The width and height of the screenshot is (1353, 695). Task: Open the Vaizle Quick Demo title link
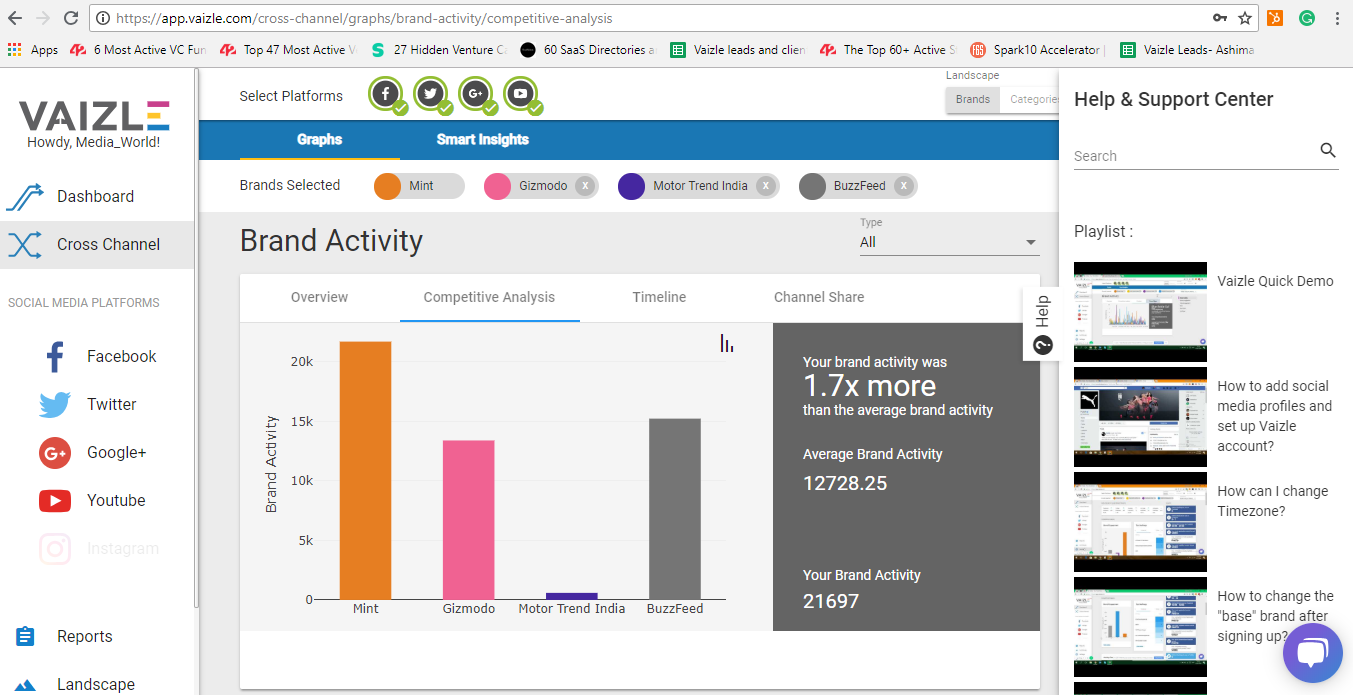[x=1275, y=281]
